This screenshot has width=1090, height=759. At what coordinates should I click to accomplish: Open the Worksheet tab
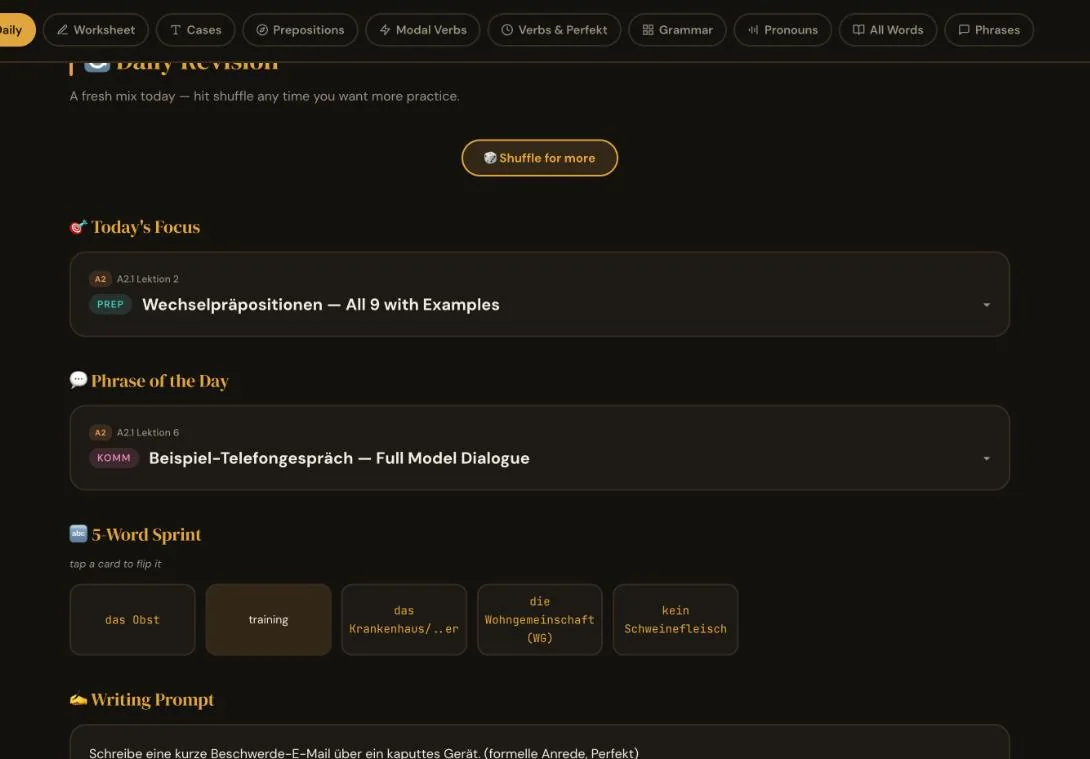(x=96, y=30)
